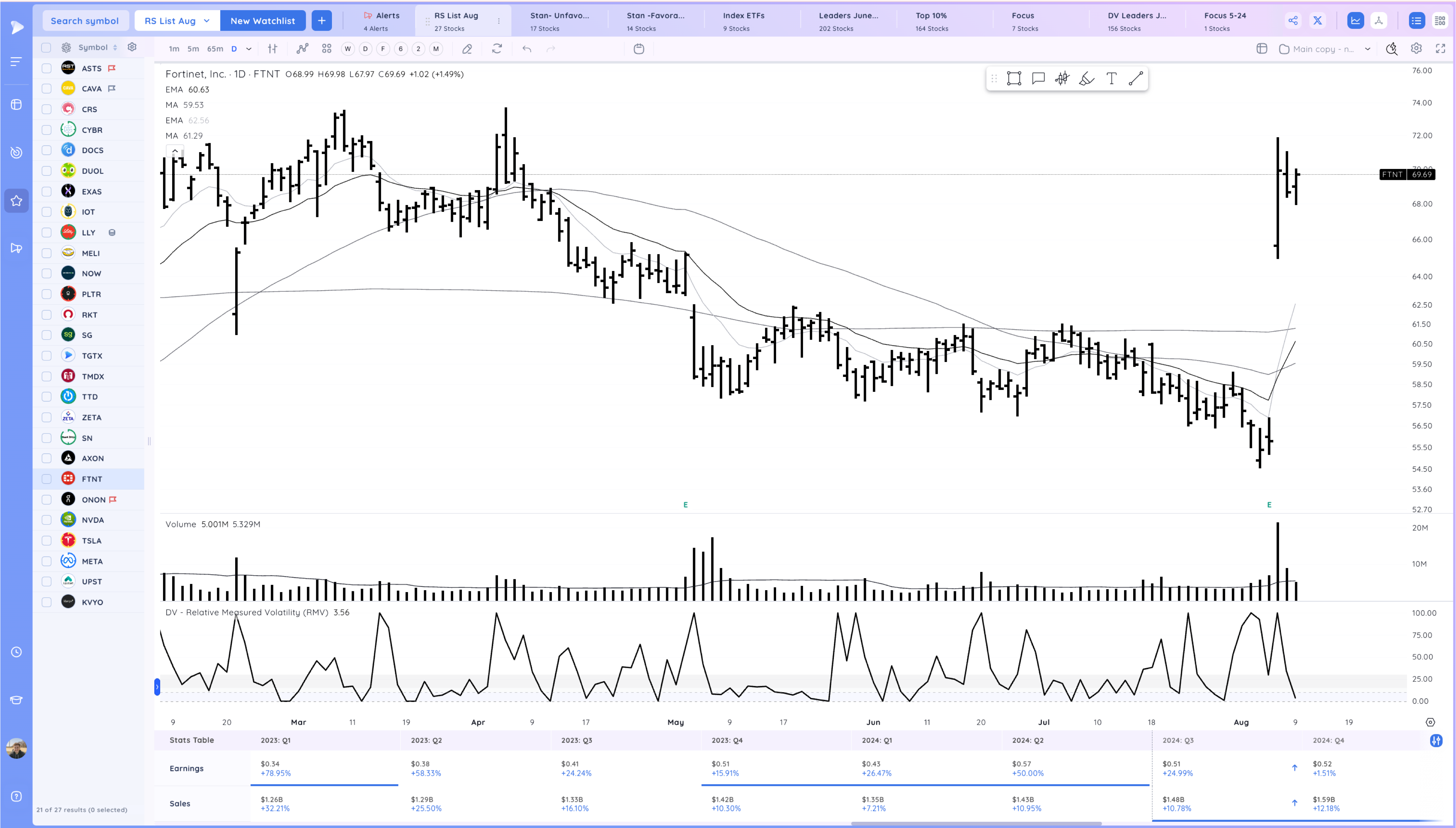This screenshot has height=828, width=1456.
Task: Open the timeframe interval dropdown arrow
Action: (248, 49)
